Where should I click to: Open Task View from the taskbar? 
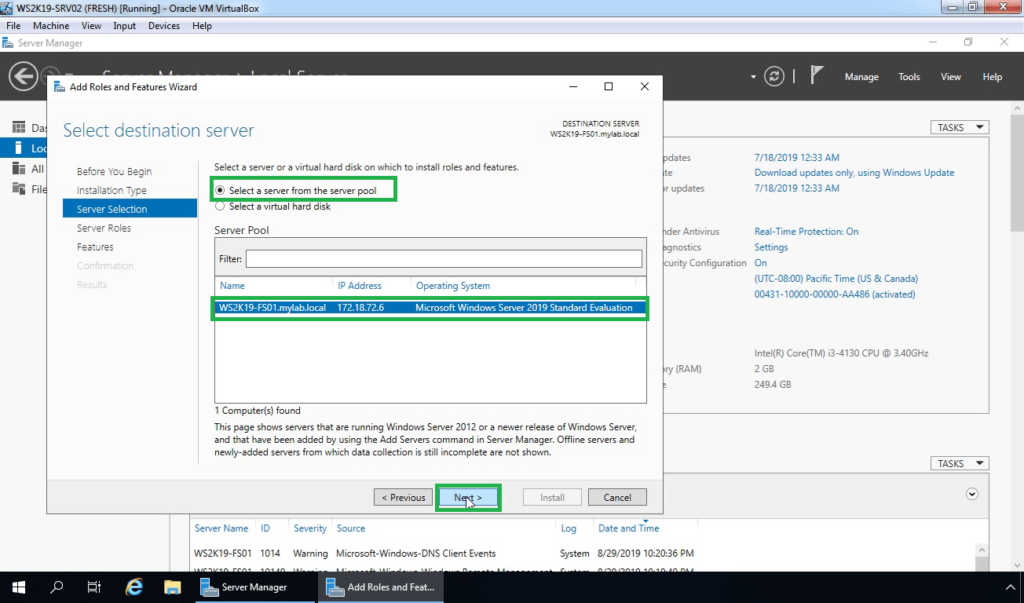(94, 587)
